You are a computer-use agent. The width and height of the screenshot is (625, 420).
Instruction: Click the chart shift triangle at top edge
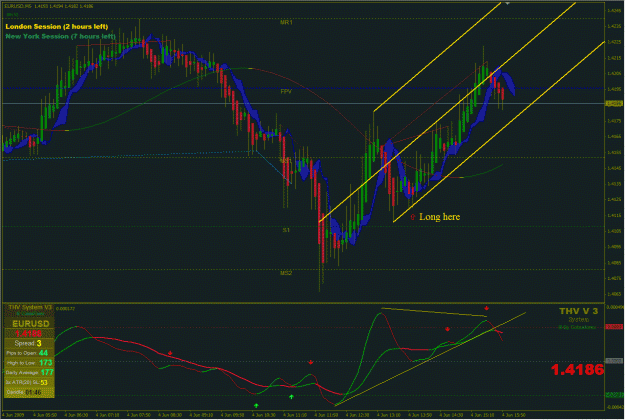507,3
